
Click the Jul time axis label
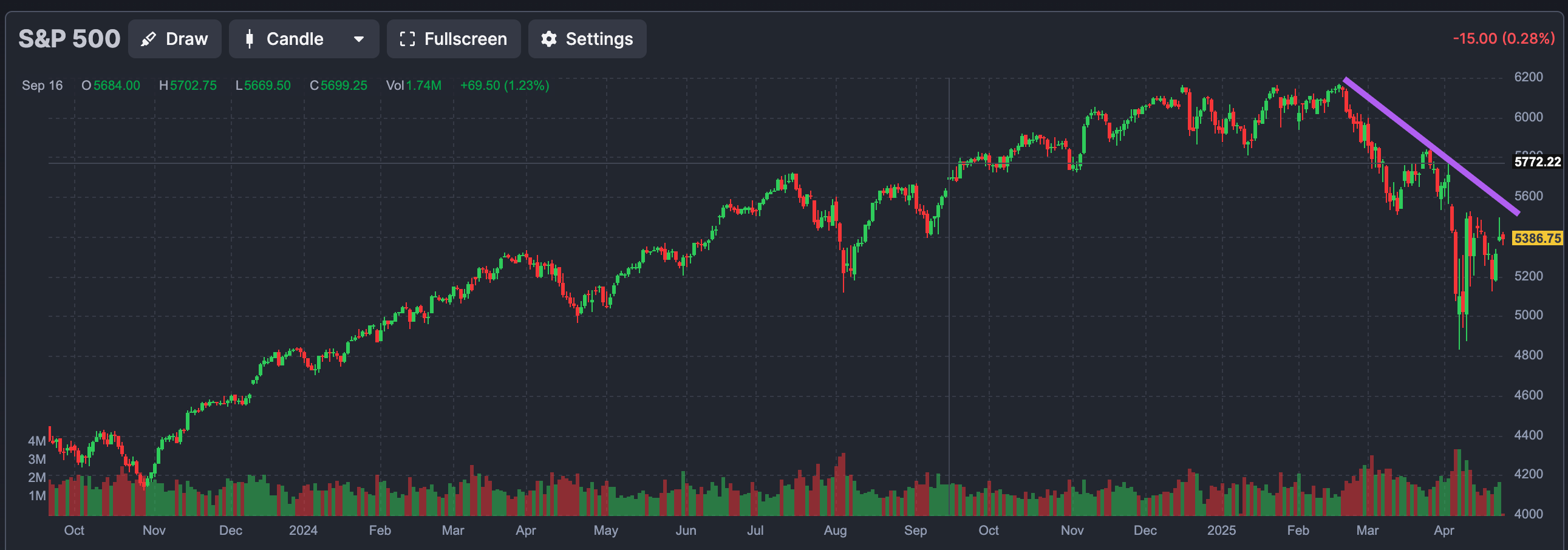(x=755, y=531)
